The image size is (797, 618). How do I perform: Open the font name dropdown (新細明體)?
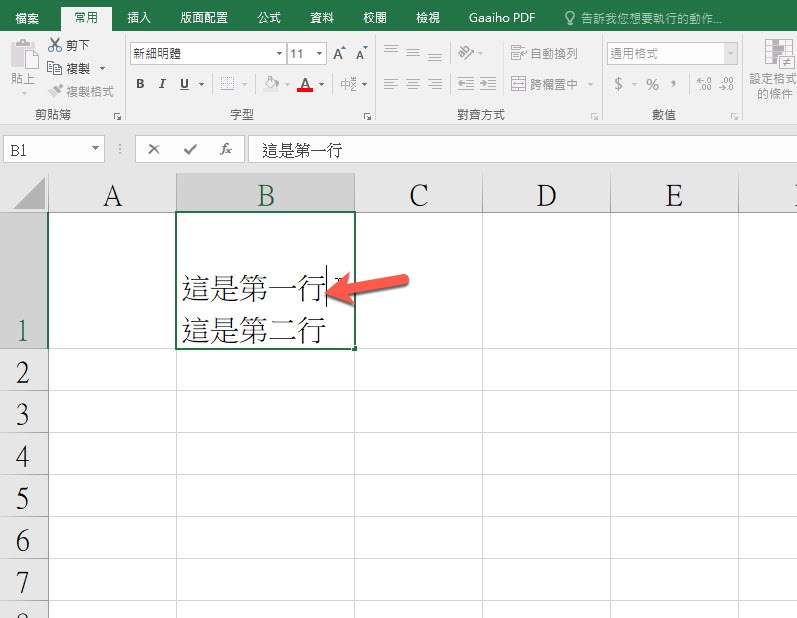pos(279,53)
